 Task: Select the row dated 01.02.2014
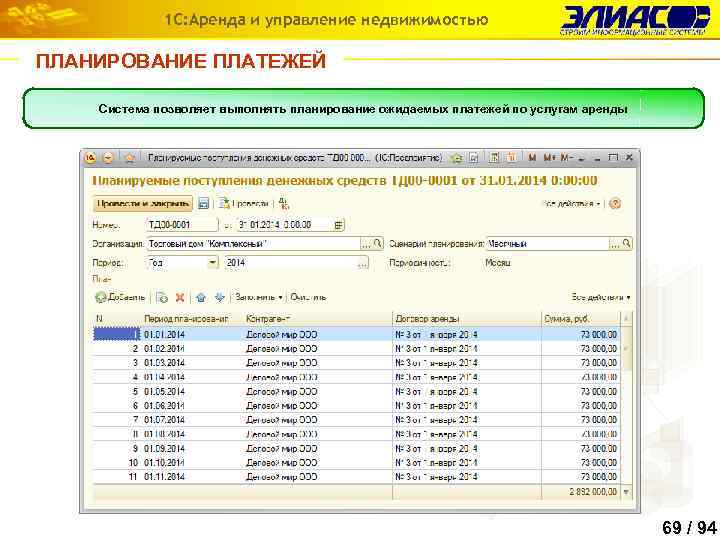(356, 349)
